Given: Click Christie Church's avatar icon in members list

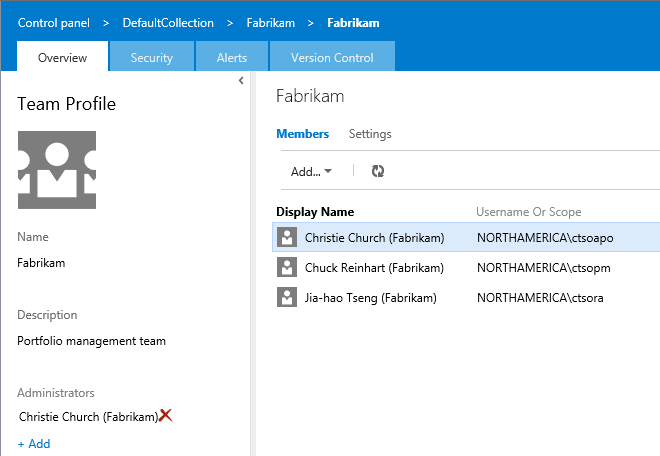Looking at the screenshot, I should 287,237.
